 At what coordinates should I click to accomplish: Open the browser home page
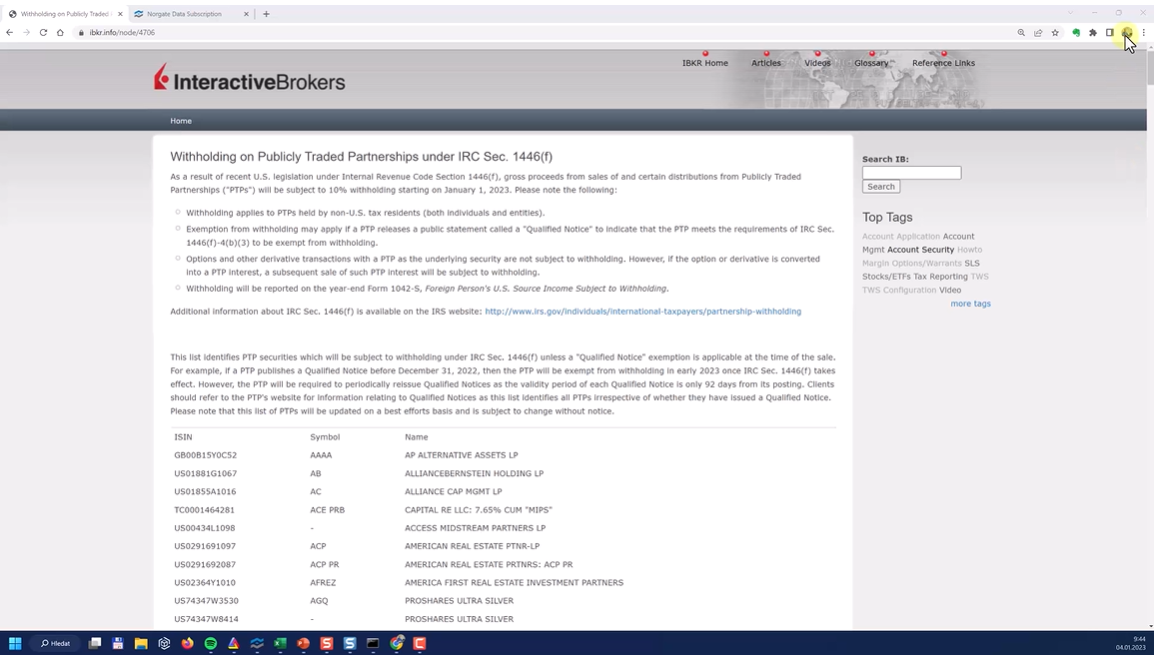coord(60,32)
